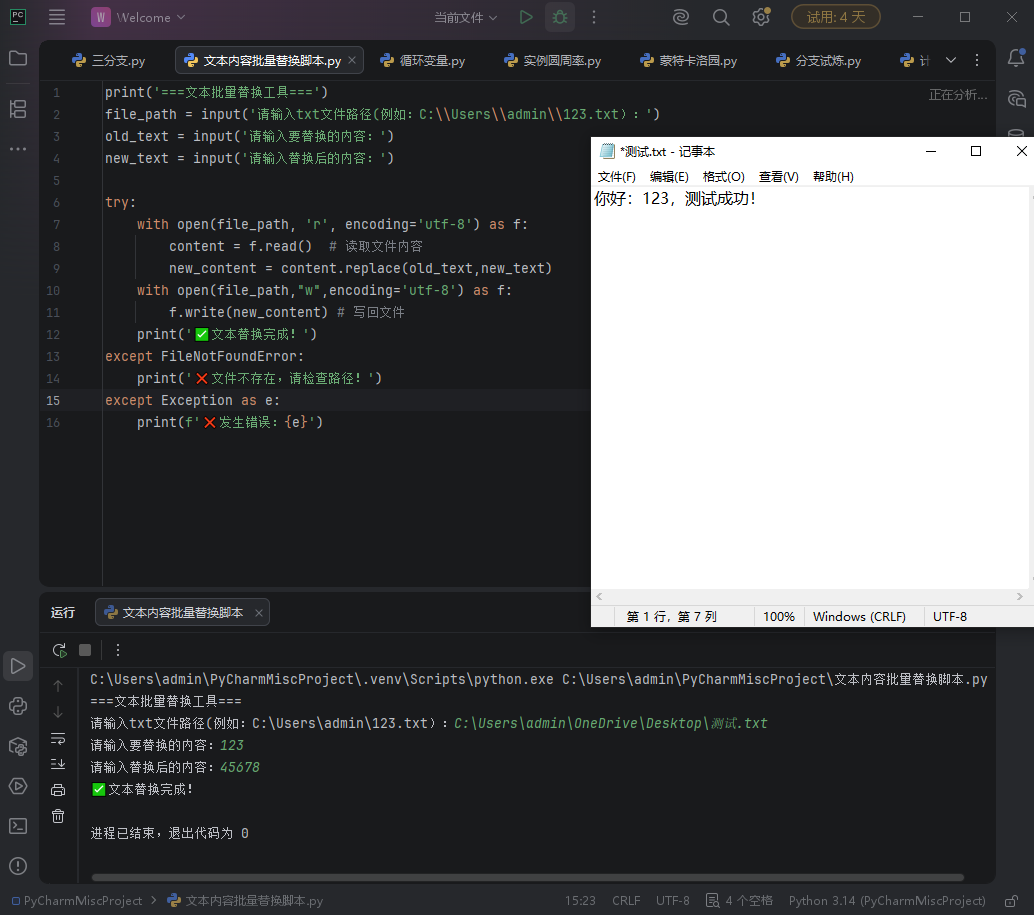
Task: Show more tool windows ellipsis in left sidebar
Action: click(18, 149)
